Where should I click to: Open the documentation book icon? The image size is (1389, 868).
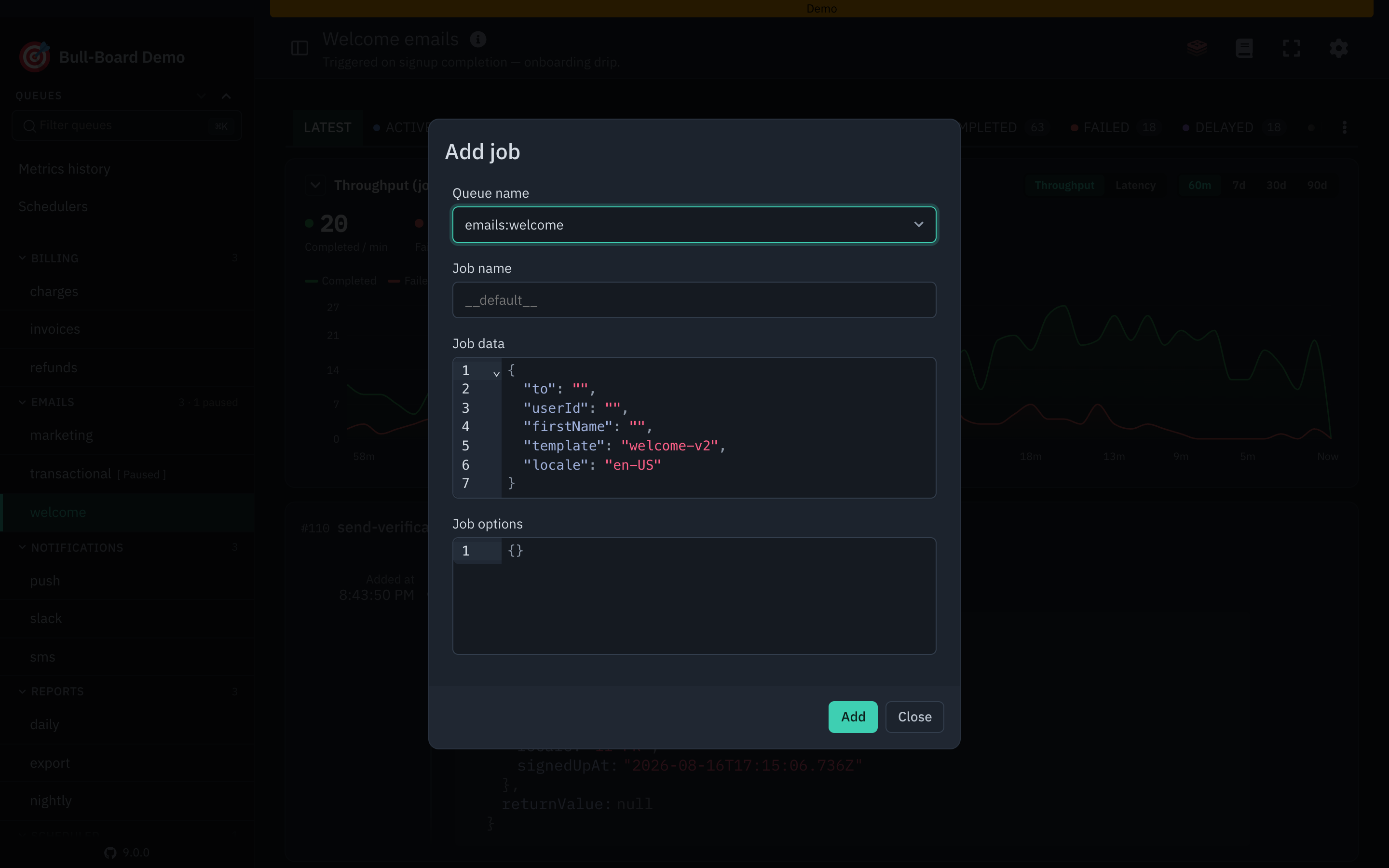click(x=1244, y=48)
